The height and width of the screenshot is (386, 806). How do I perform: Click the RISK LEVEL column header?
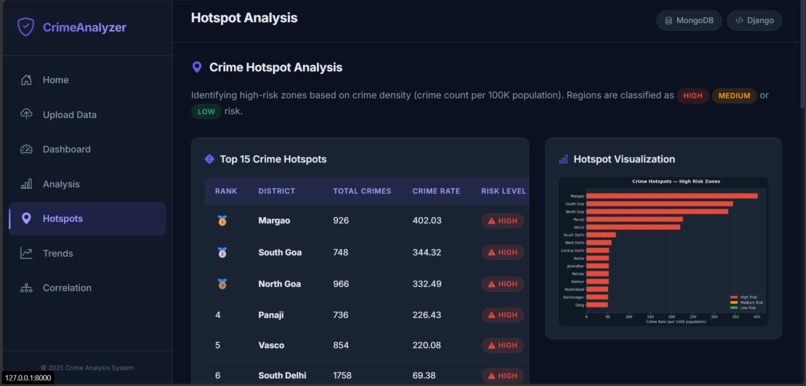coord(504,191)
